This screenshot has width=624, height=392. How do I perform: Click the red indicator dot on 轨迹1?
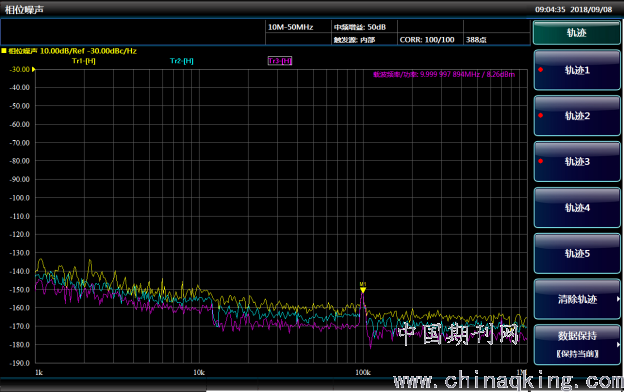(540, 70)
